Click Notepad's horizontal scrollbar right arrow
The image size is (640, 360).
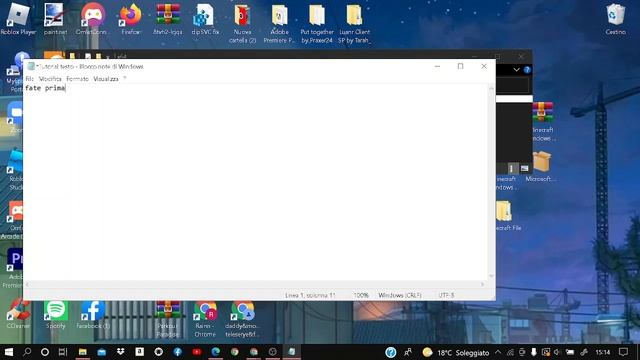click(x=482, y=284)
